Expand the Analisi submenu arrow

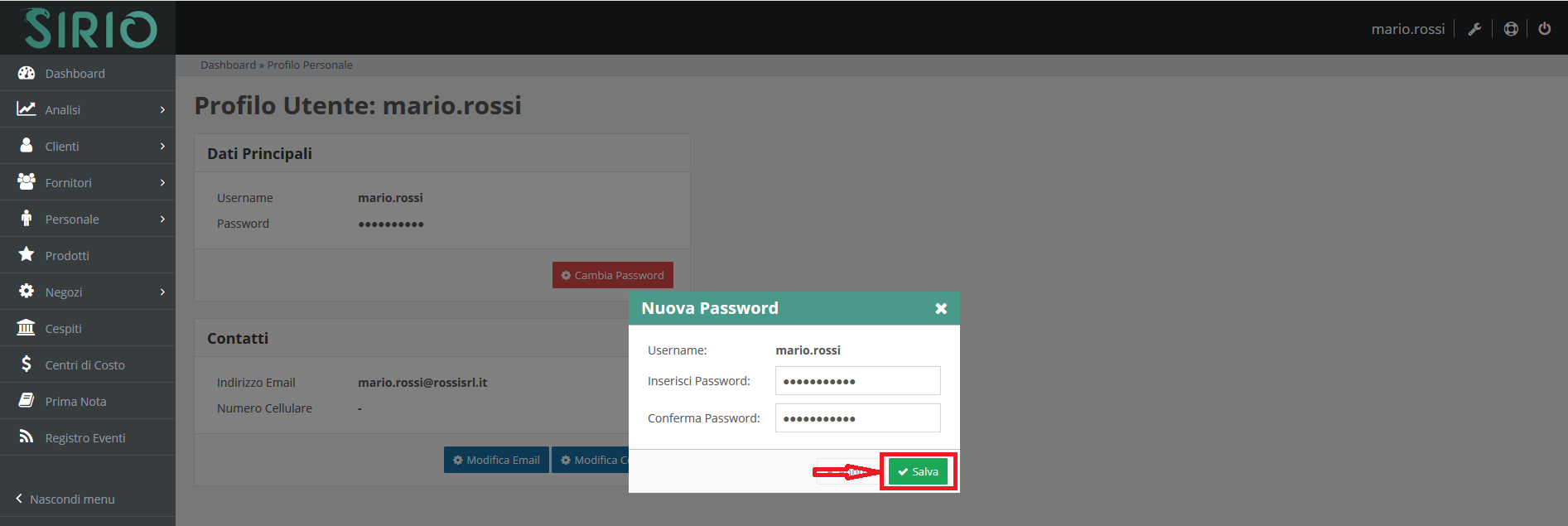[x=162, y=109]
